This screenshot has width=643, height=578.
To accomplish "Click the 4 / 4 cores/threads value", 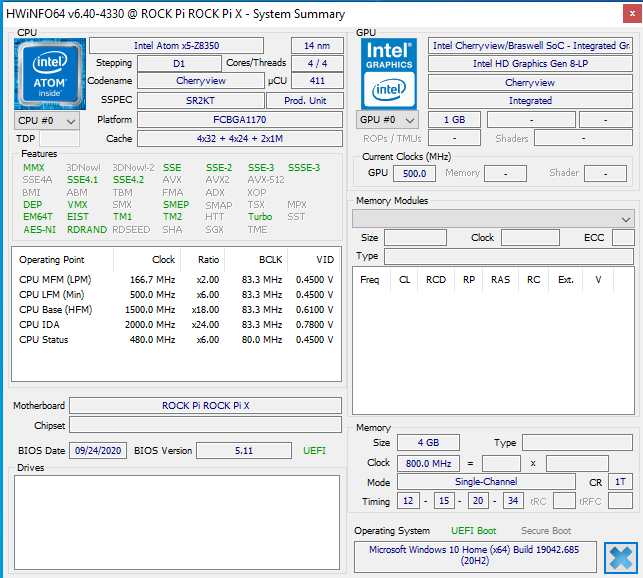I will tap(317, 64).
